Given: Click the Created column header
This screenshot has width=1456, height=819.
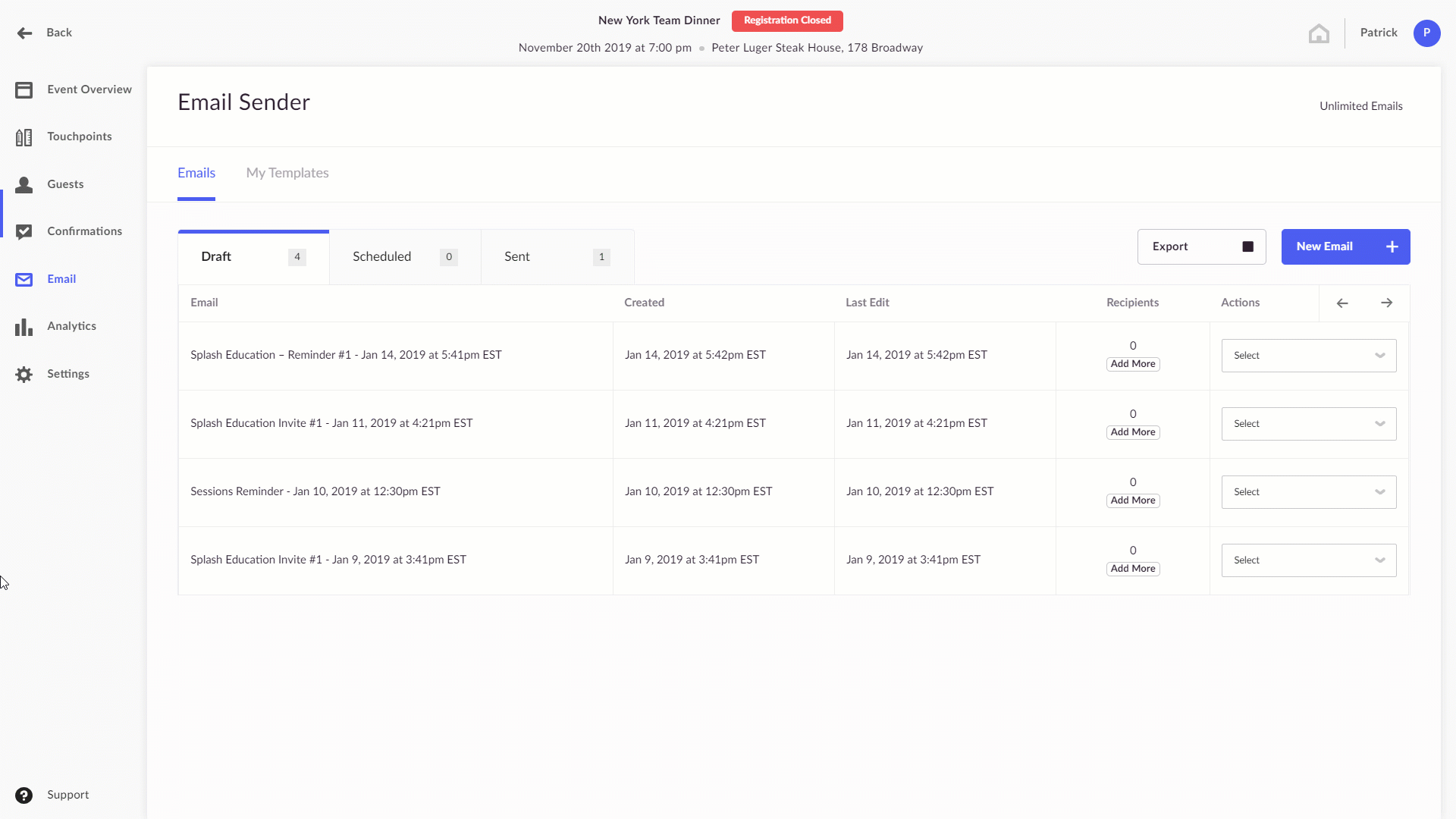Looking at the screenshot, I should coord(644,303).
